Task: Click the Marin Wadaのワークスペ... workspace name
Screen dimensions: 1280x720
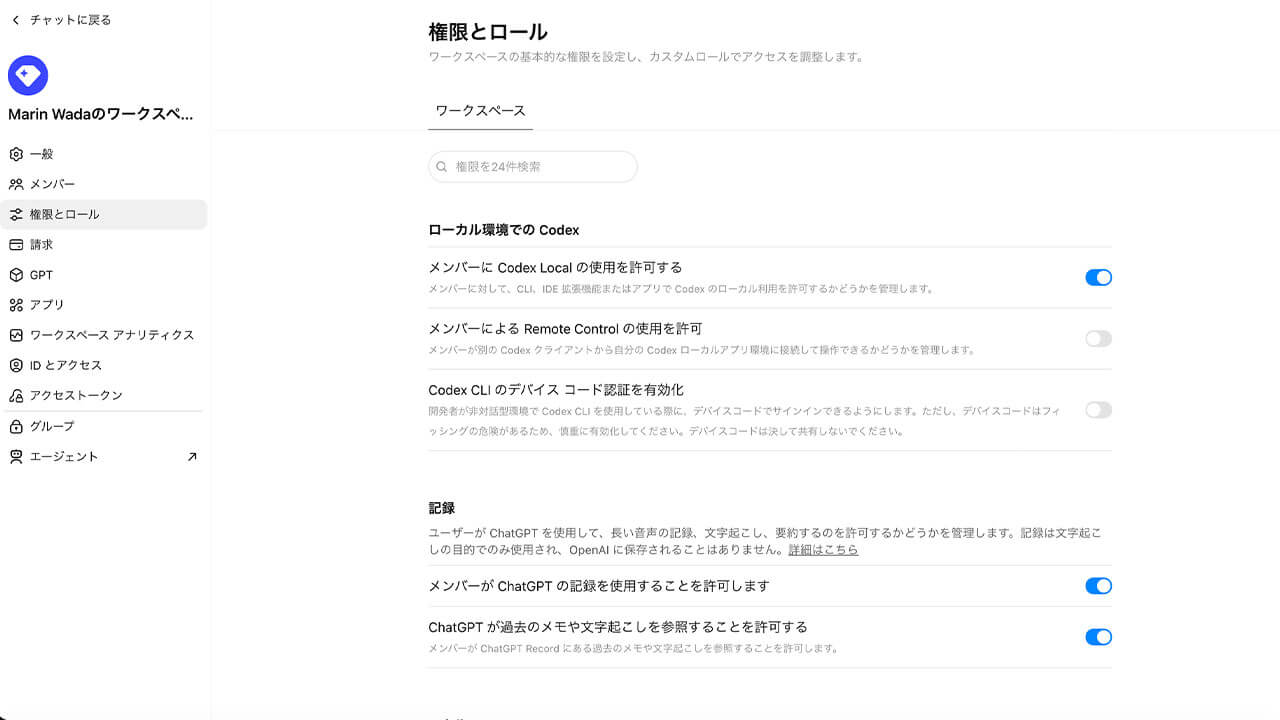Action: (101, 114)
